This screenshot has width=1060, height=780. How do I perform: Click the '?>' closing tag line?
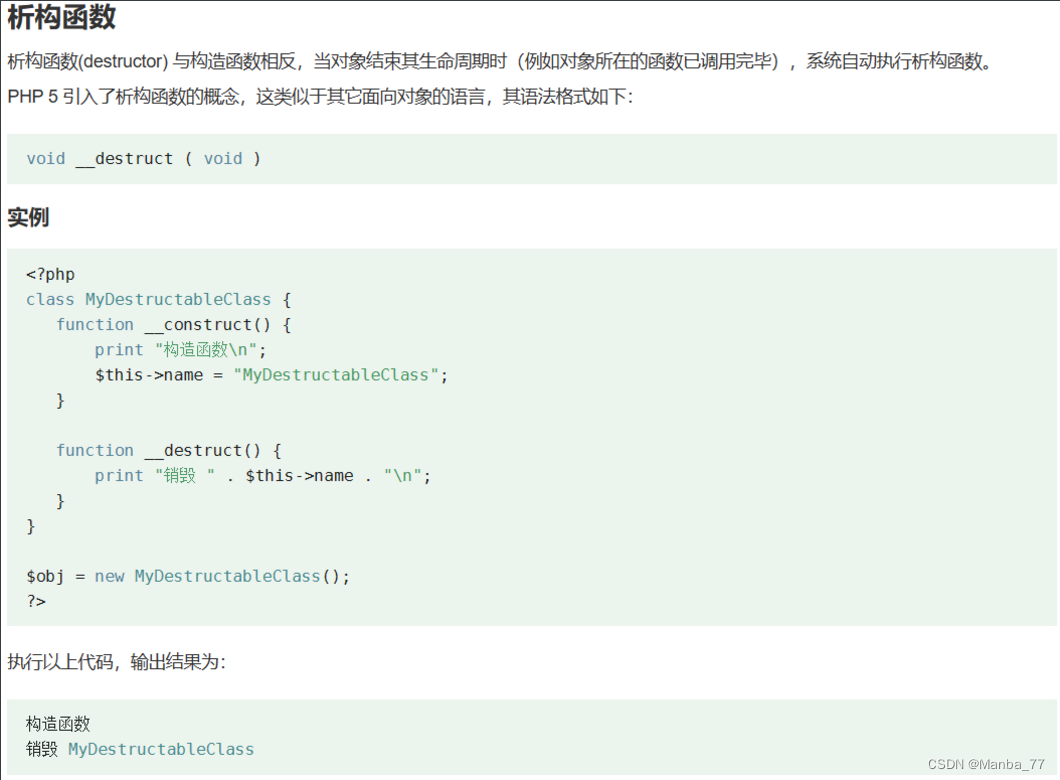click(x=36, y=602)
